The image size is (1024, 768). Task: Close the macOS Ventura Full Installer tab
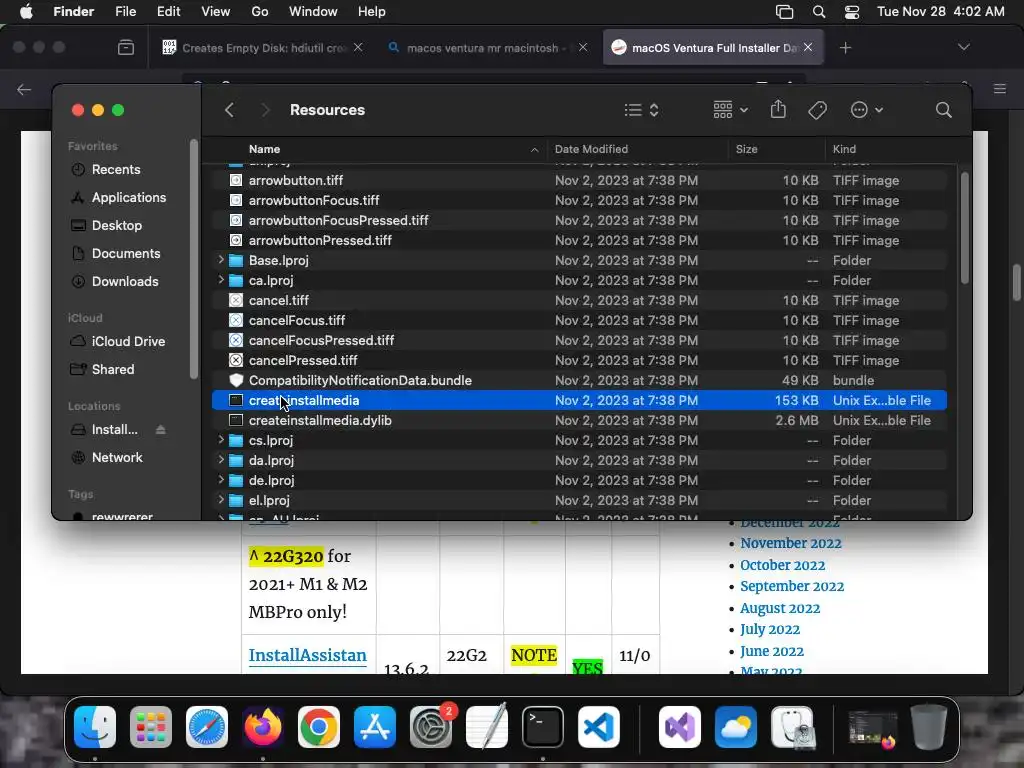(x=808, y=47)
